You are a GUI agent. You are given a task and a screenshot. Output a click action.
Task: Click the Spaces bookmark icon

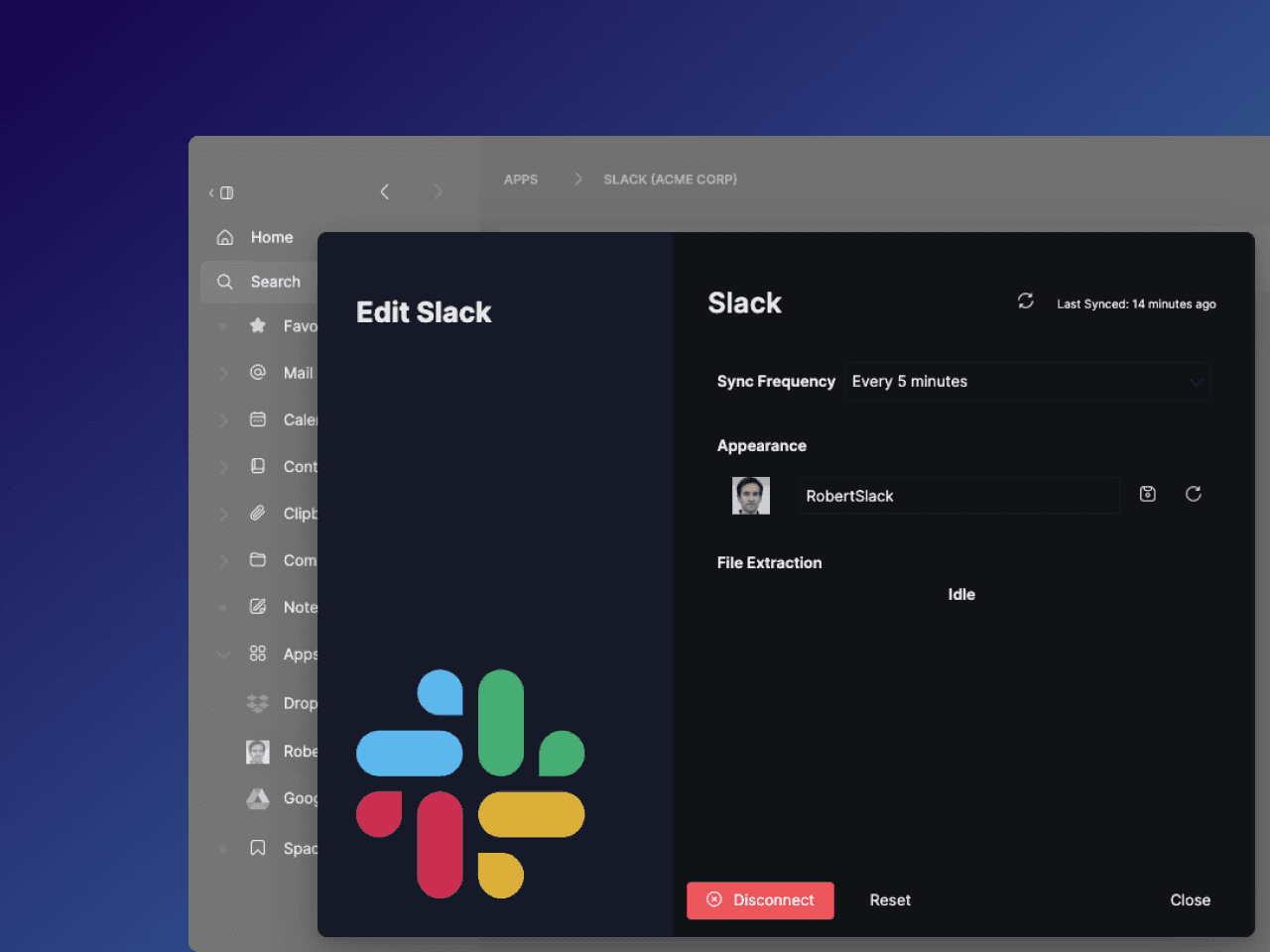point(258,848)
